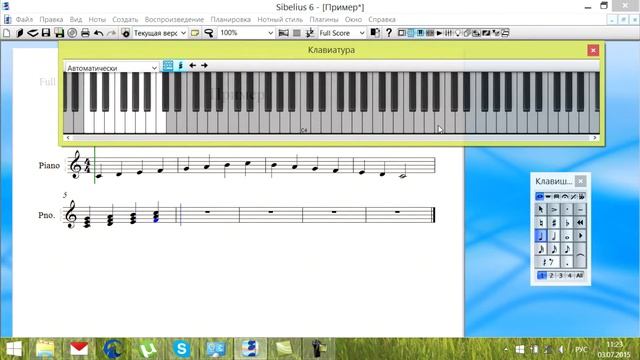This screenshot has height=360, width=640.
Task: Click the rest symbol on the keypad
Action: (547, 262)
